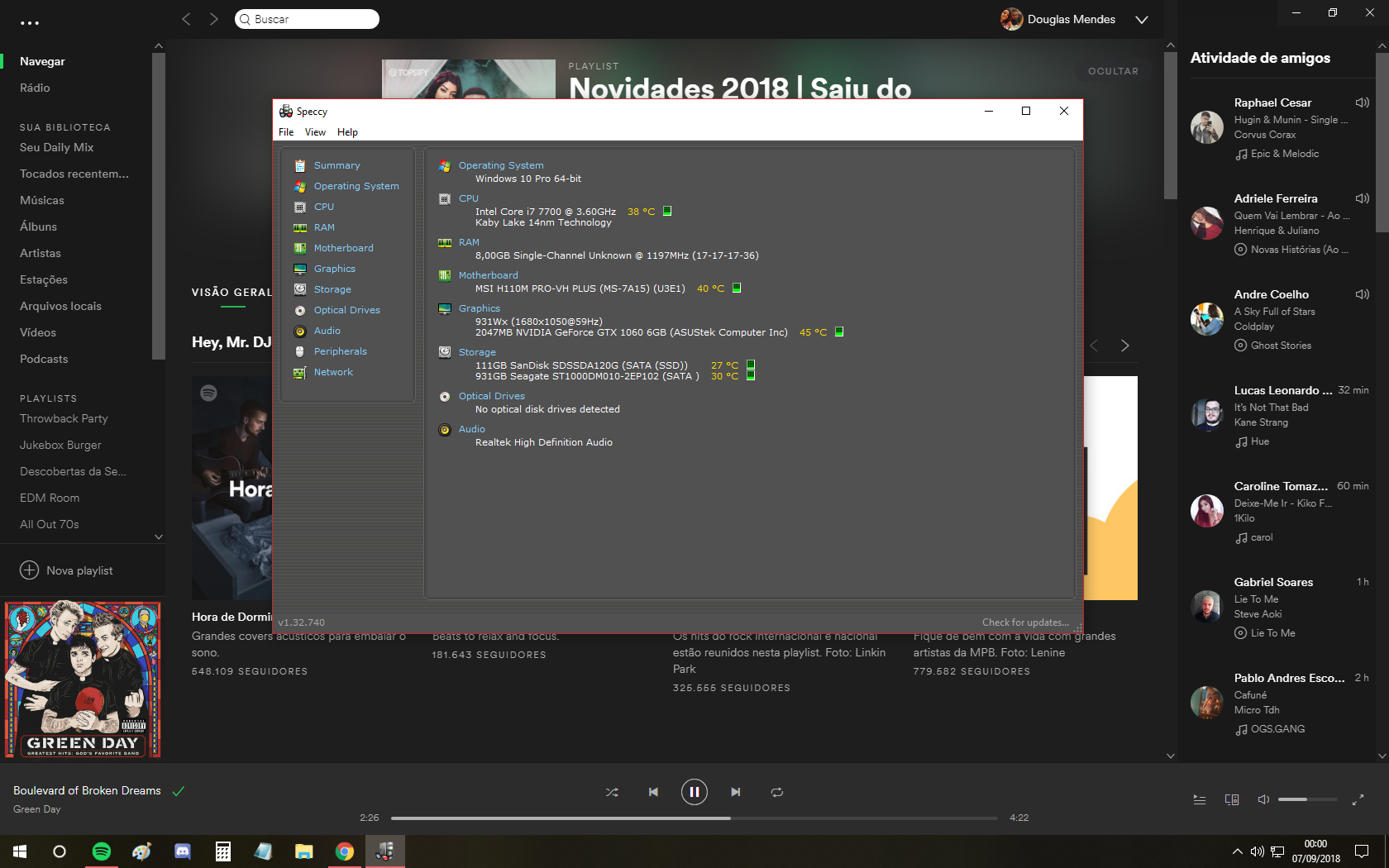The image size is (1389, 868).
Task: Select Graphics in the Speccy sidebar
Action: 335,269
